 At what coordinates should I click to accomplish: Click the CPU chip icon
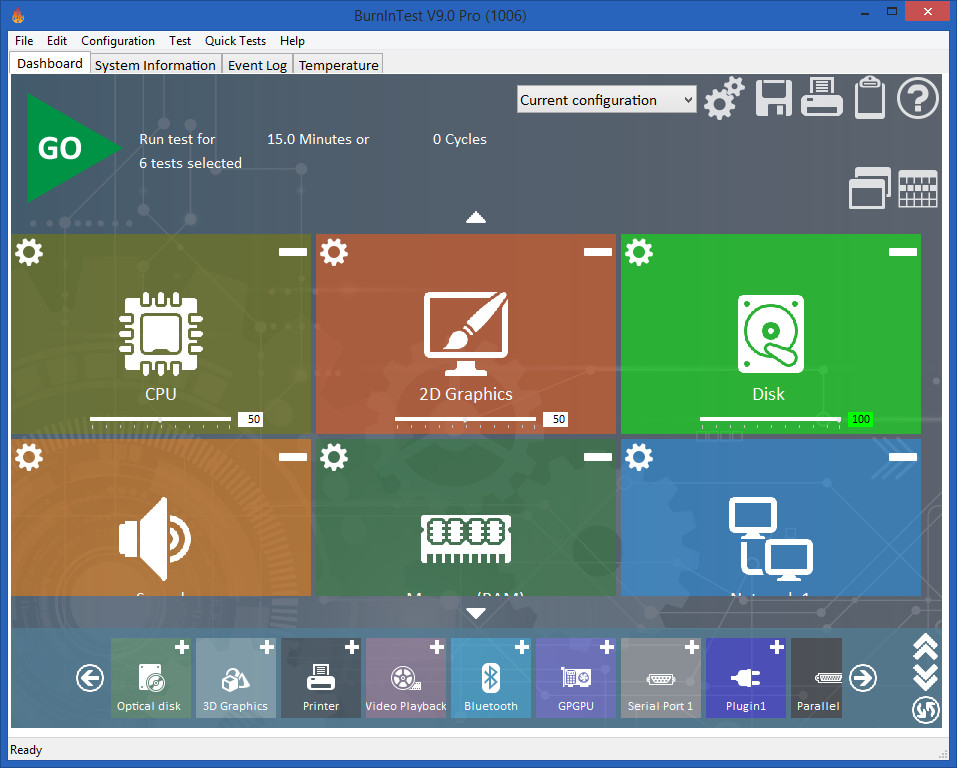(x=161, y=333)
